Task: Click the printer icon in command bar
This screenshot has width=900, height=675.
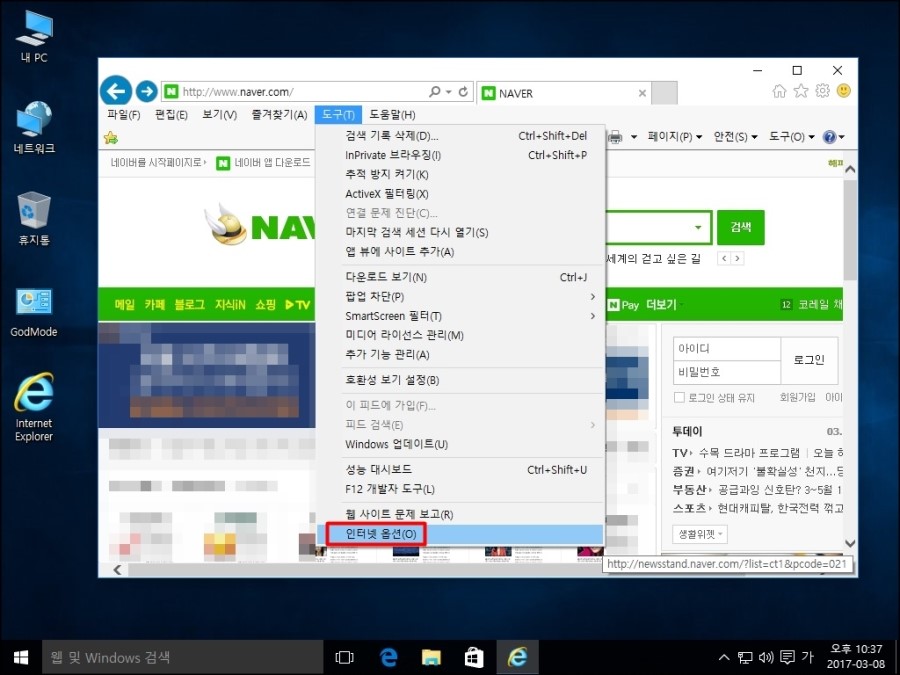Action: pos(615,137)
